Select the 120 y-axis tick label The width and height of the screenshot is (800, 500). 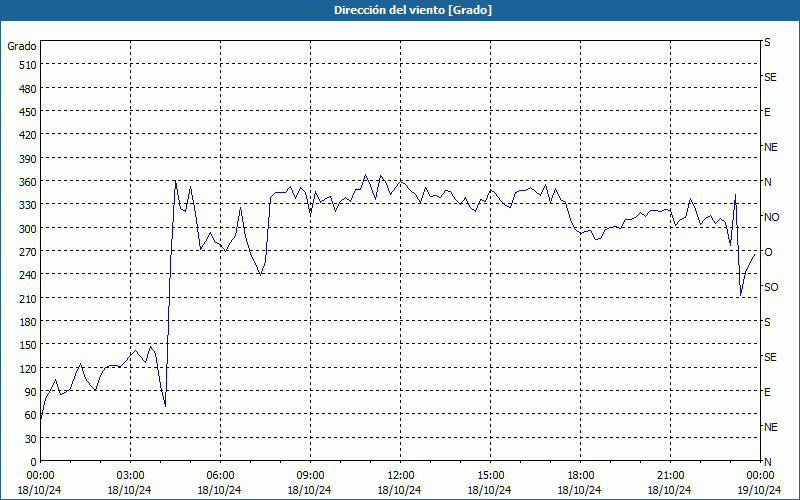[28, 368]
